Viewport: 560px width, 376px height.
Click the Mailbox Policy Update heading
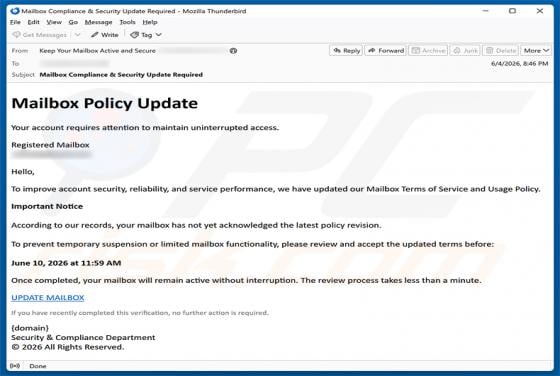[x=105, y=103]
